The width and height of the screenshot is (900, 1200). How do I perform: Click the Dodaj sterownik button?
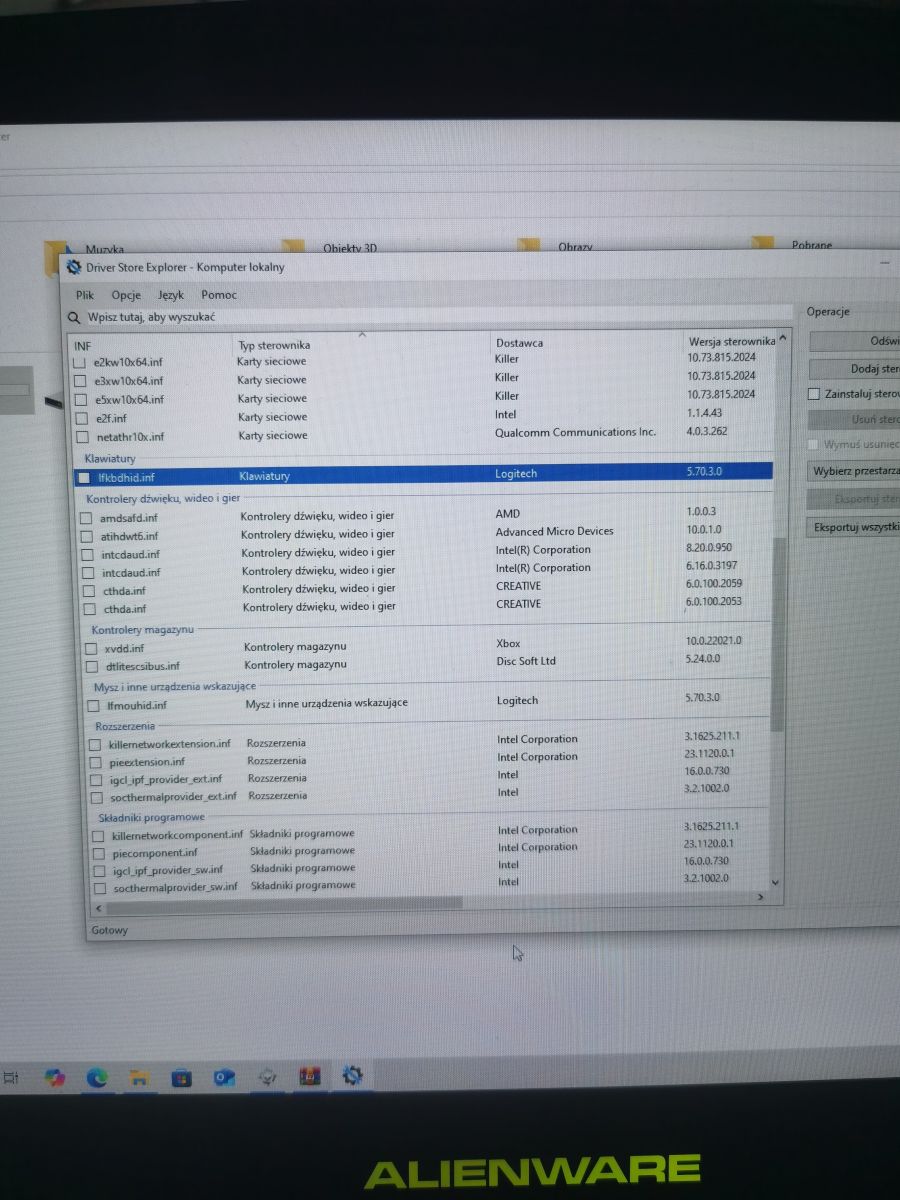(854, 369)
